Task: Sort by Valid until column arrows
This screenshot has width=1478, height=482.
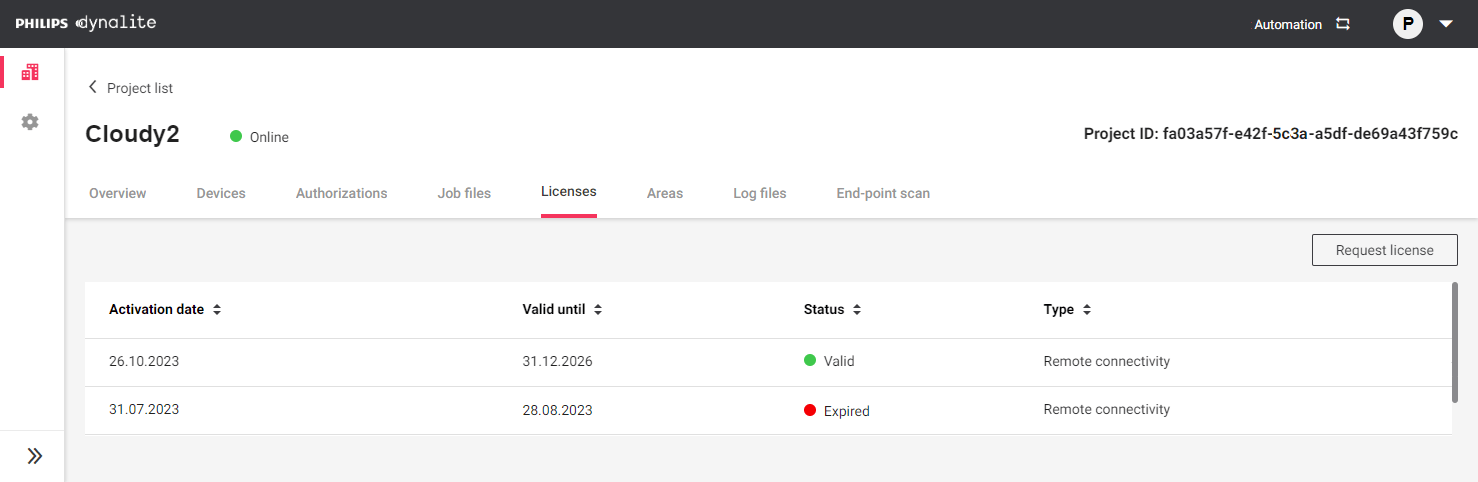Action: click(x=598, y=310)
